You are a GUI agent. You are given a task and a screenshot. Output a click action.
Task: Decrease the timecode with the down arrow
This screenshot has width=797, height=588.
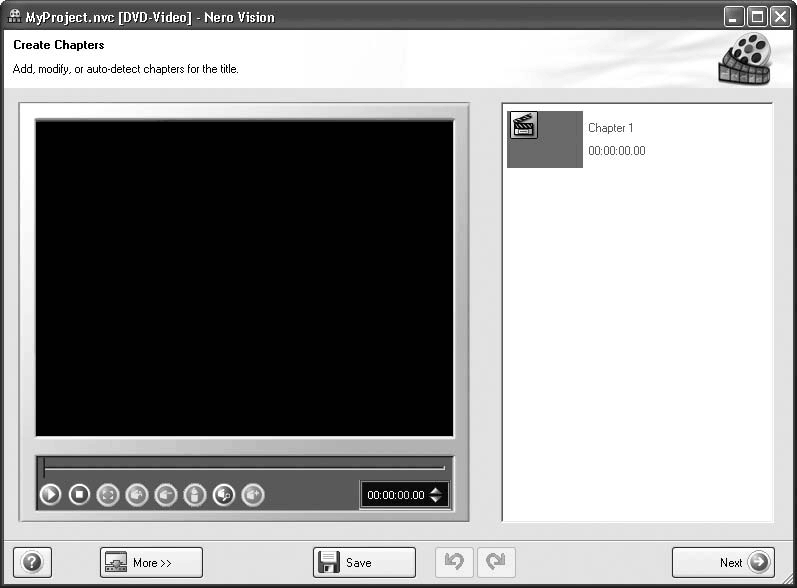click(x=435, y=500)
